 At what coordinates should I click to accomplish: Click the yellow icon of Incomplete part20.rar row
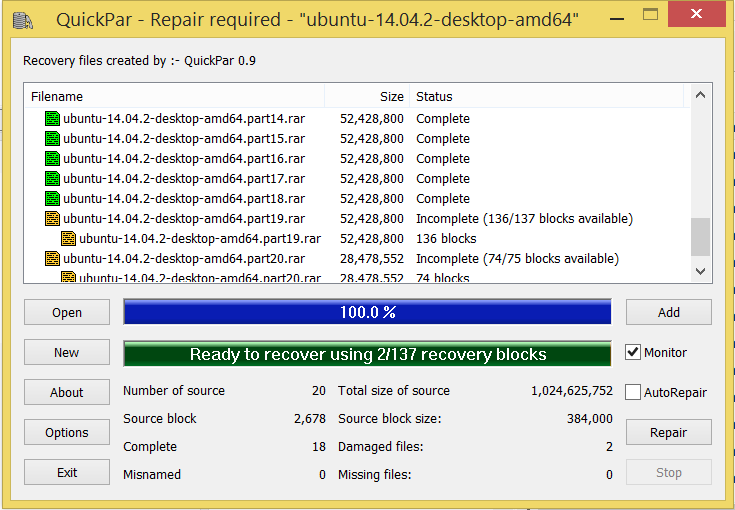pyautogui.click(x=52, y=258)
